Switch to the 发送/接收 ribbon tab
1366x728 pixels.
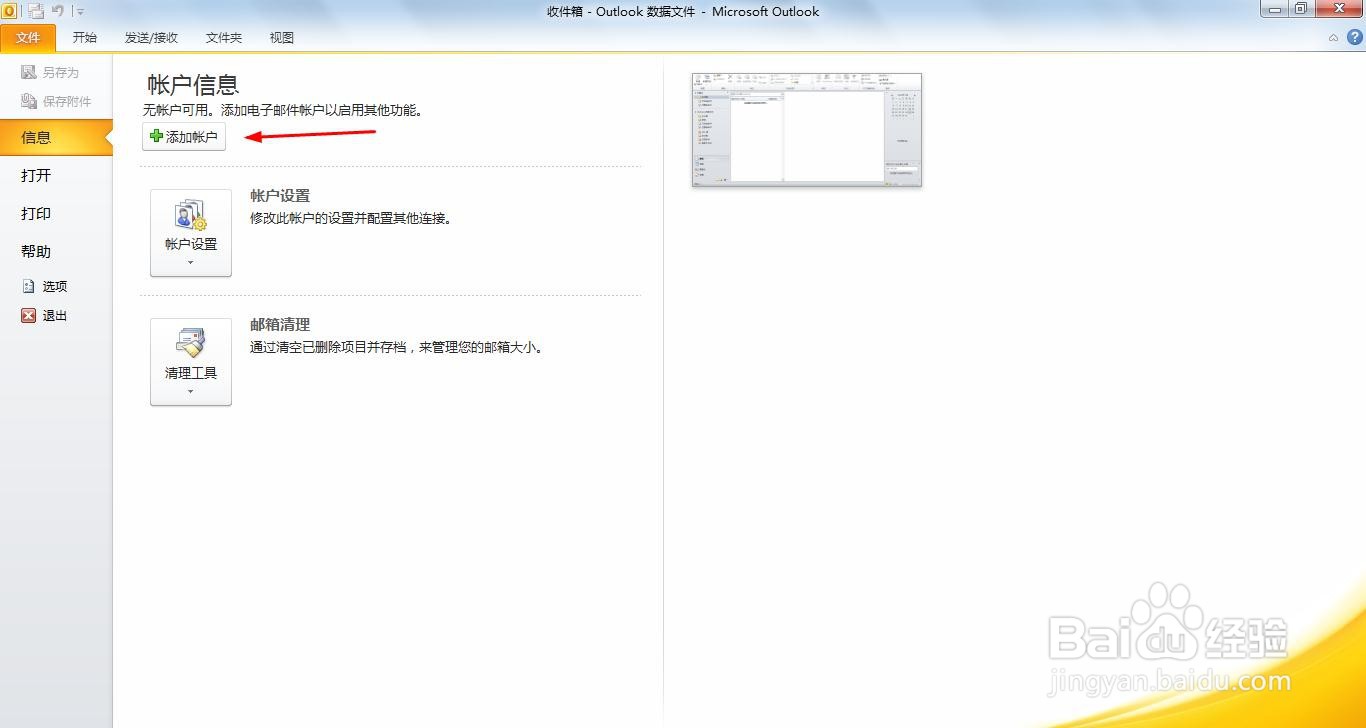(151, 38)
